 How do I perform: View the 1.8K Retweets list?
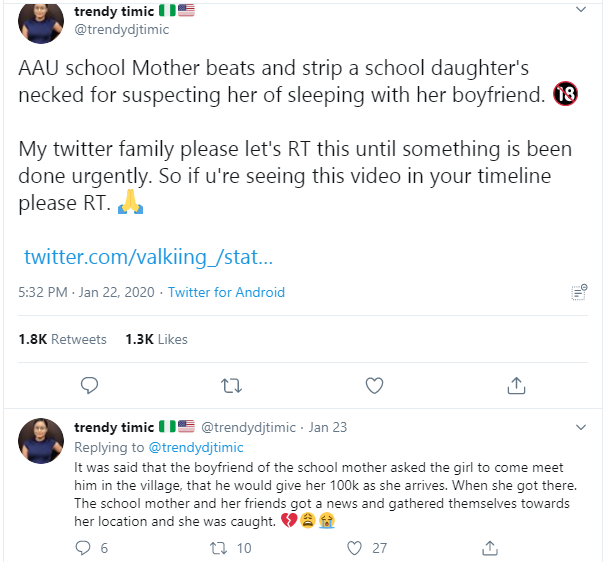pos(62,339)
